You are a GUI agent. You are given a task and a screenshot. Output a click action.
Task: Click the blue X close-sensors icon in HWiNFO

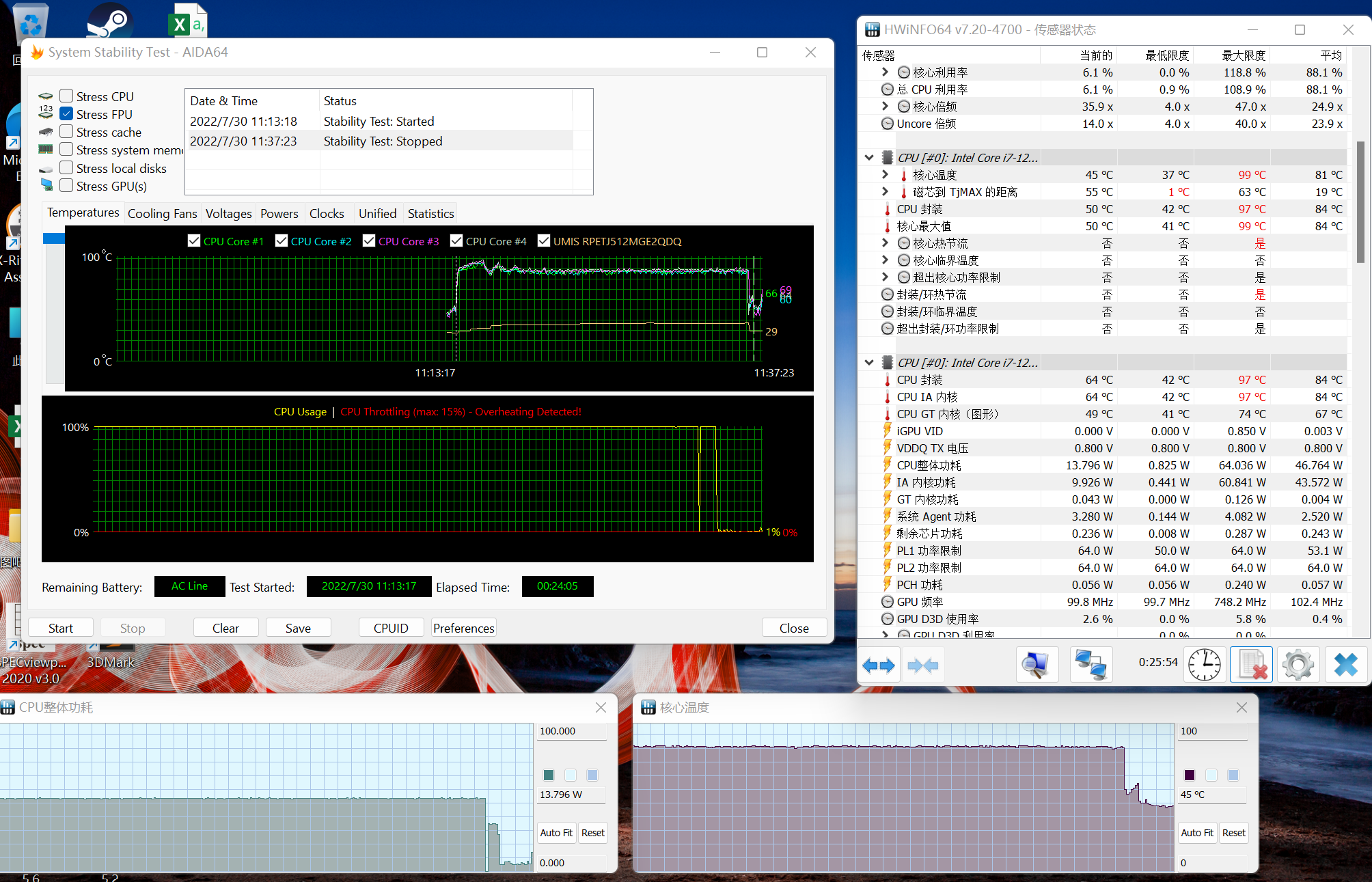click(1345, 665)
